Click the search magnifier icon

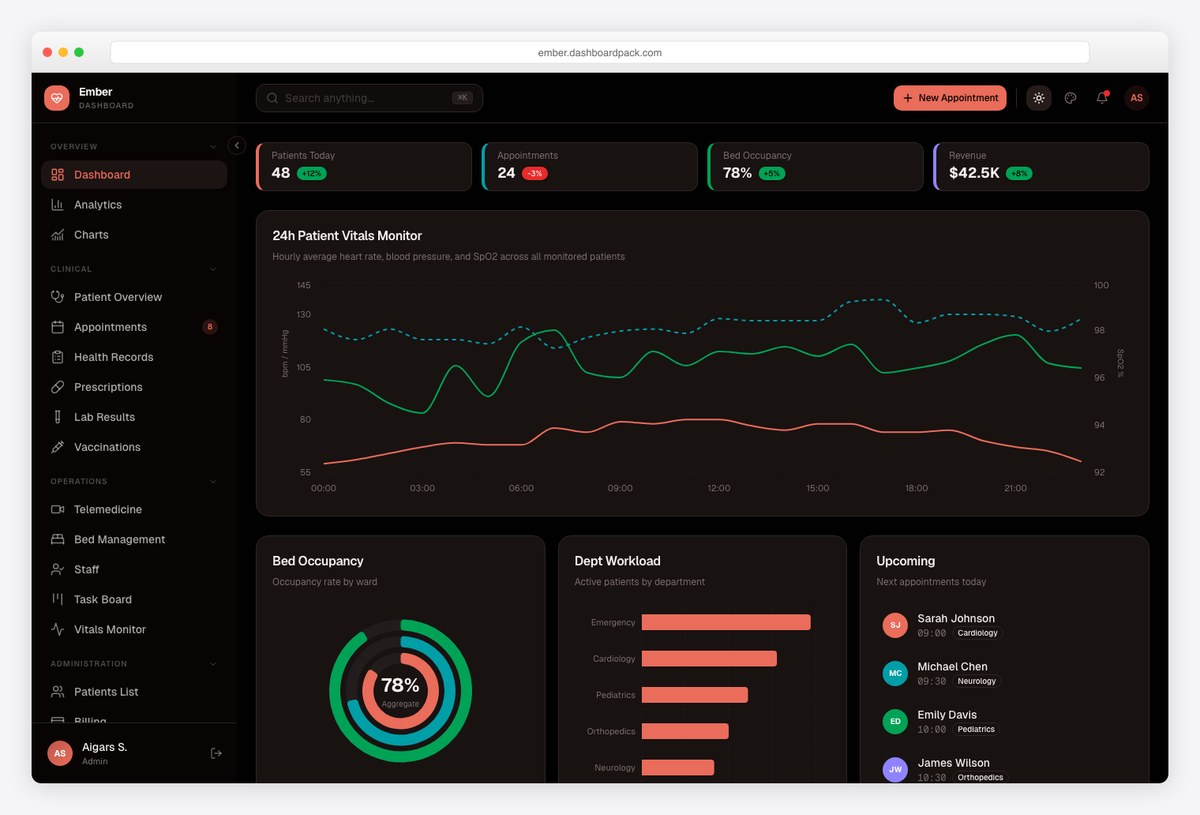click(272, 98)
